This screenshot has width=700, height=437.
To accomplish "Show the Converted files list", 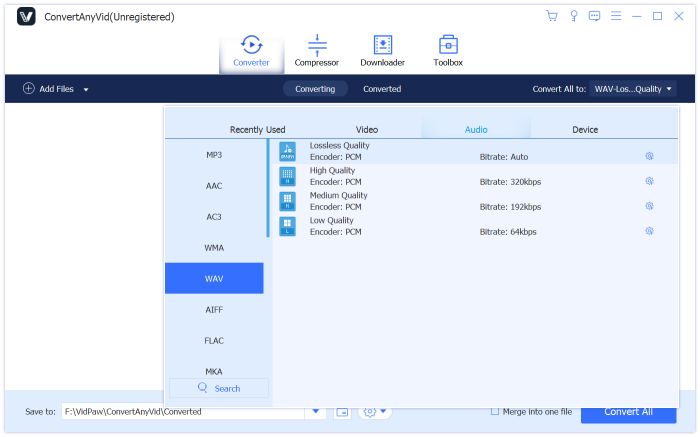I will click(382, 89).
